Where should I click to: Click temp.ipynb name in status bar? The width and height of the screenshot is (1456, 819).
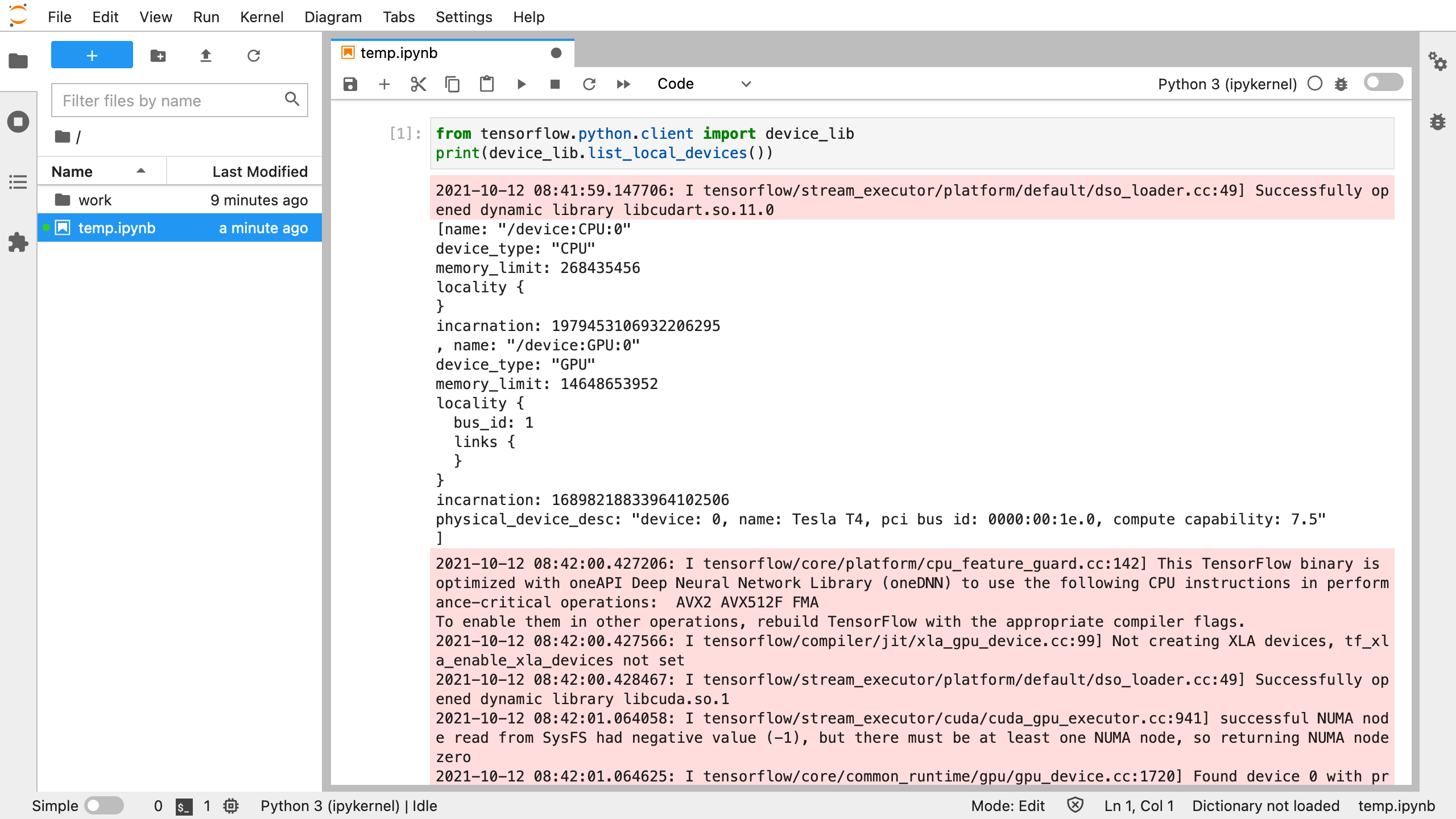pyautogui.click(x=1396, y=806)
